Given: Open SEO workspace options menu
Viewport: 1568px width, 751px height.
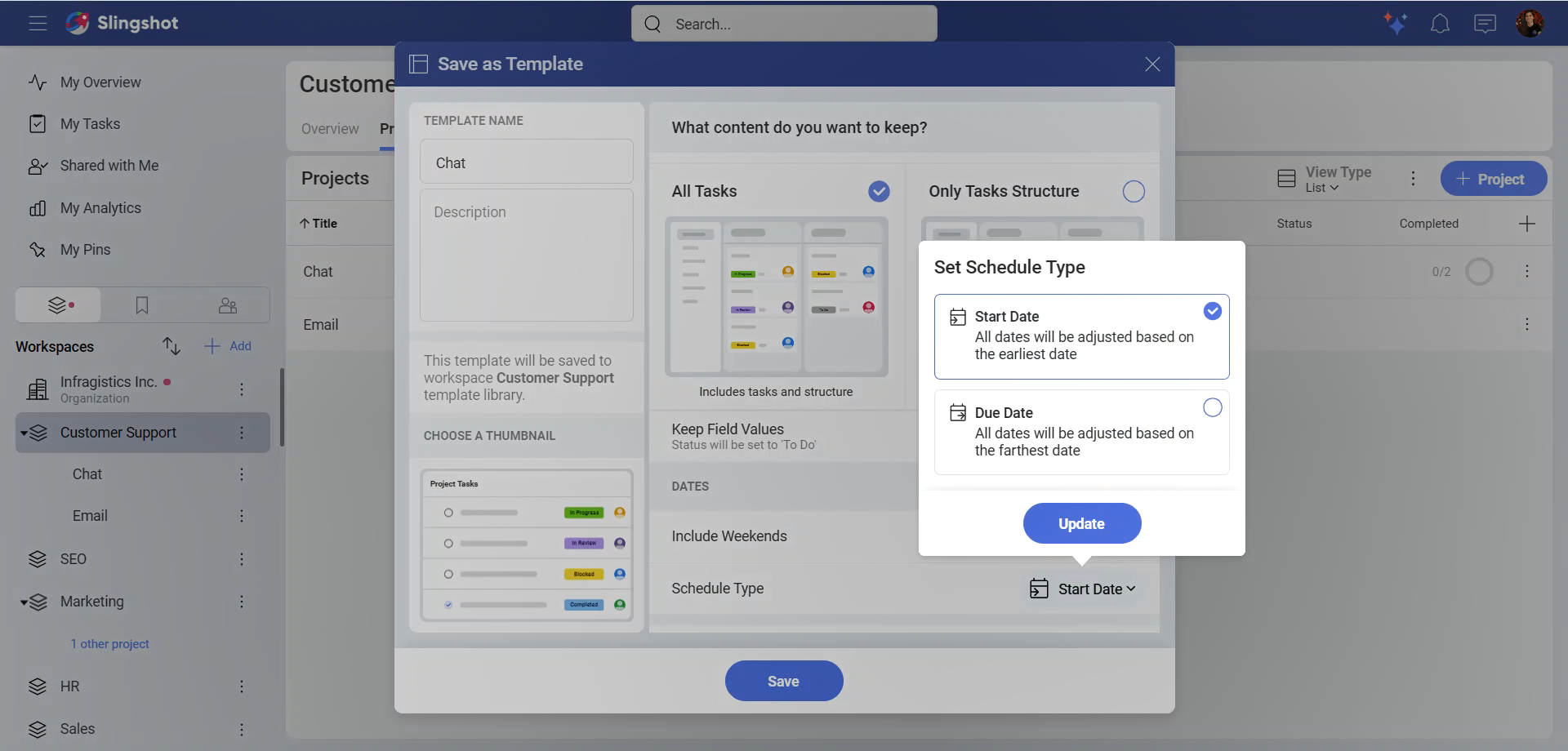Looking at the screenshot, I should point(242,559).
